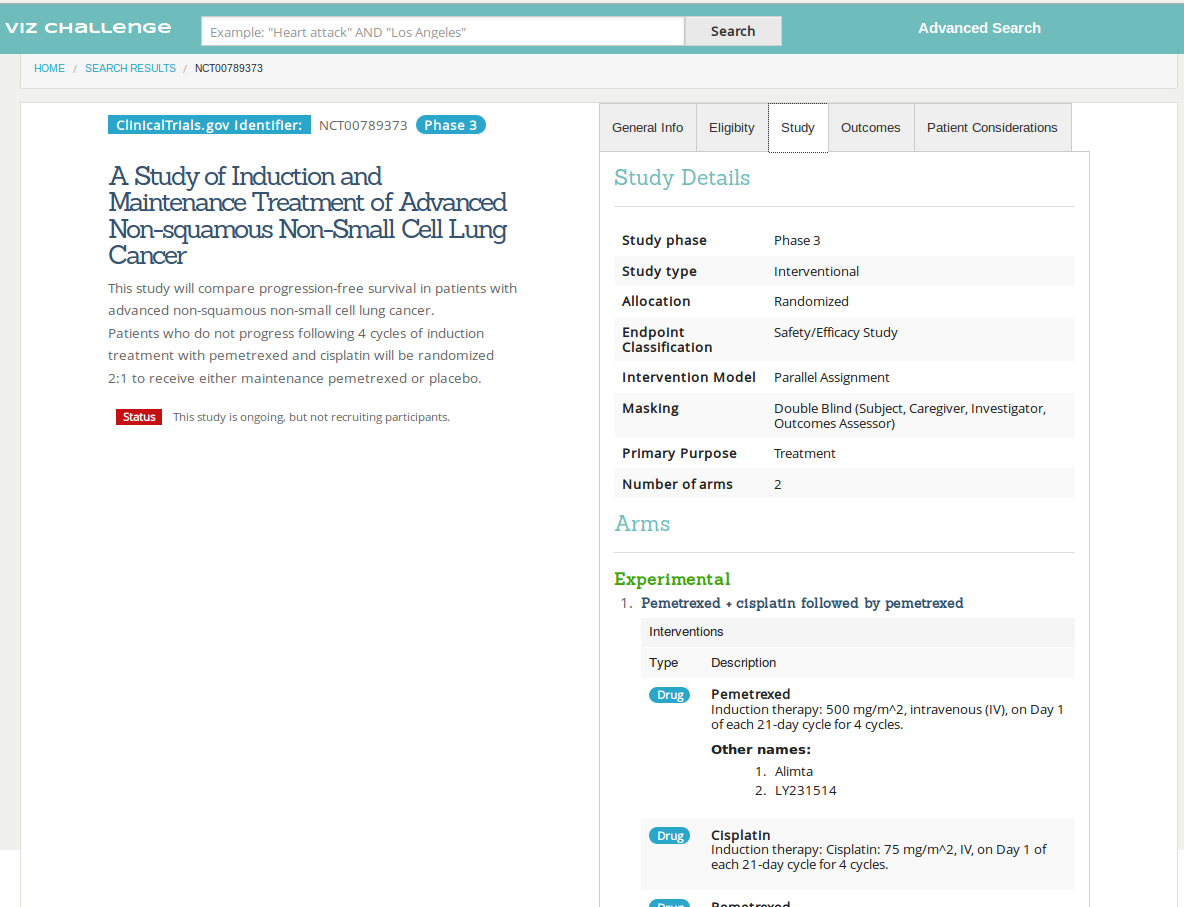Click the 'Other names:' label
This screenshot has height=907, width=1184.
pyautogui.click(x=760, y=749)
